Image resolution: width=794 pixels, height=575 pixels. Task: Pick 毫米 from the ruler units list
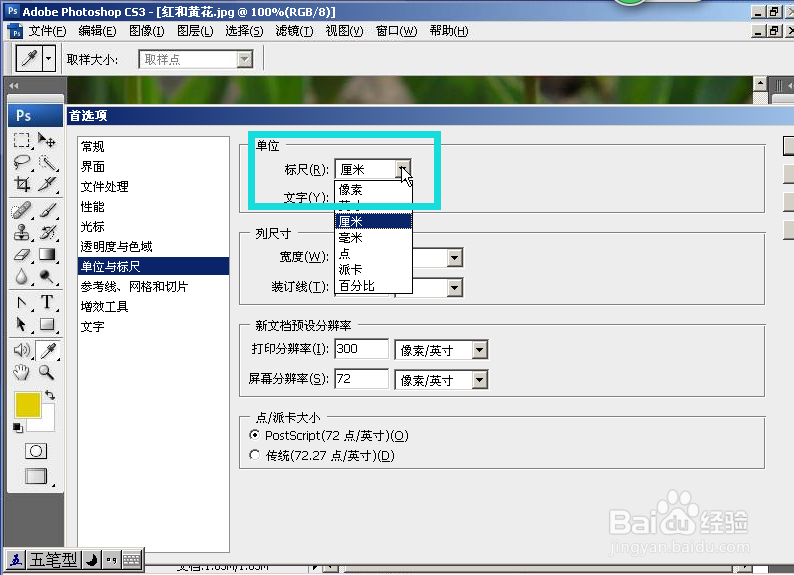click(x=373, y=237)
